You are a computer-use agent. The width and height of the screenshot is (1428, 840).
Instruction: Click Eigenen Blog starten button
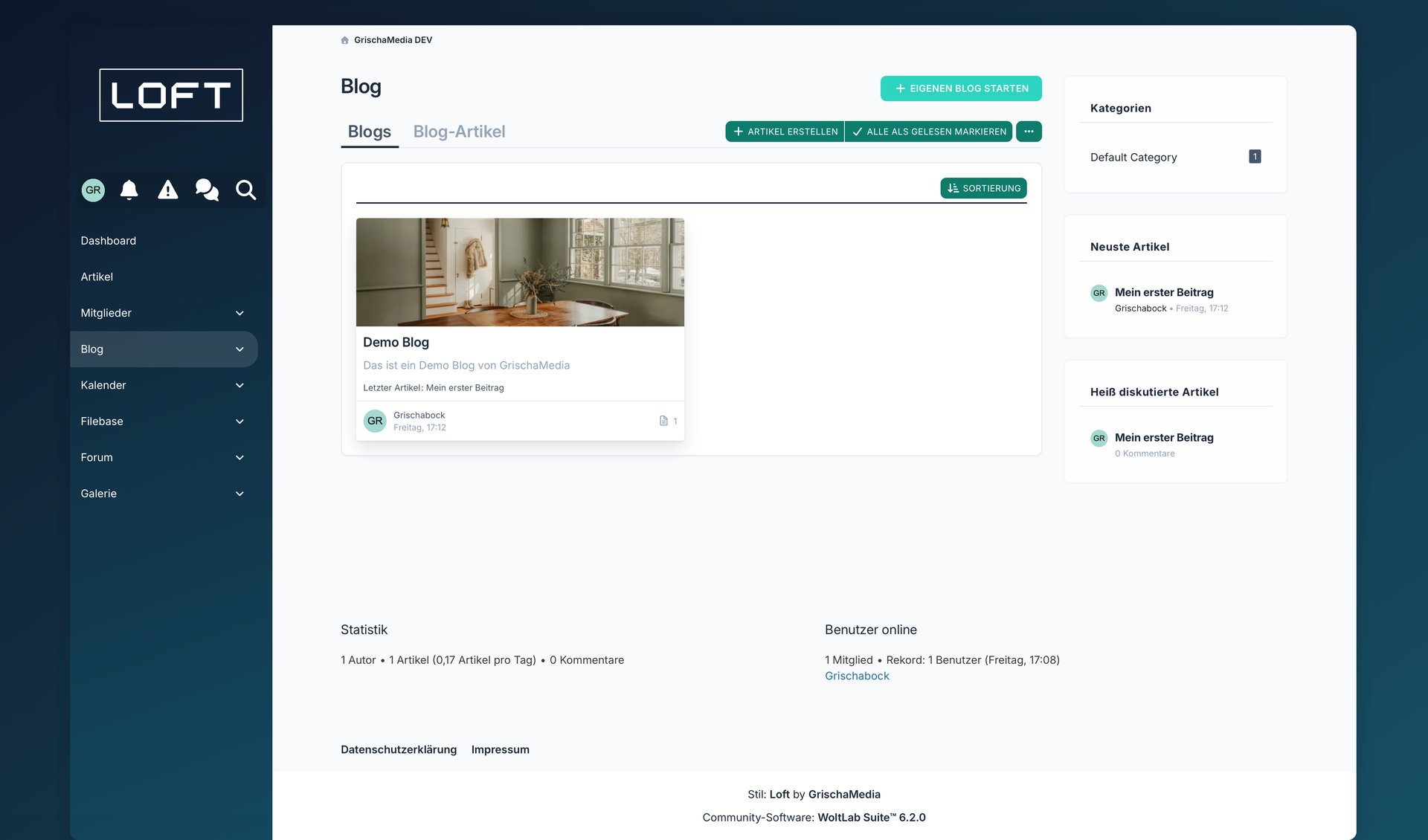pos(961,88)
